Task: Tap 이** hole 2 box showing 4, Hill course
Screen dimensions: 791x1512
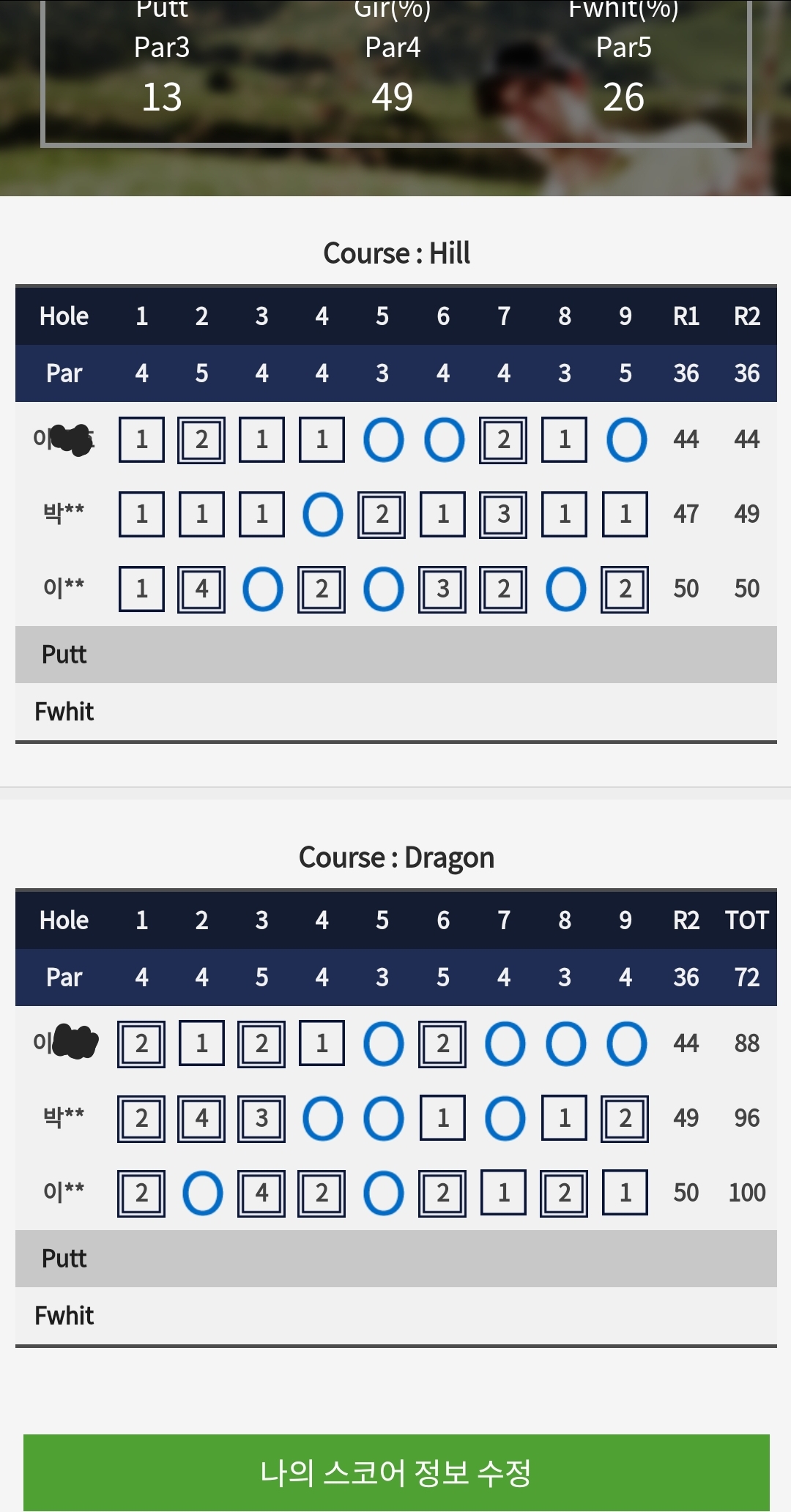Action: [x=201, y=589]
